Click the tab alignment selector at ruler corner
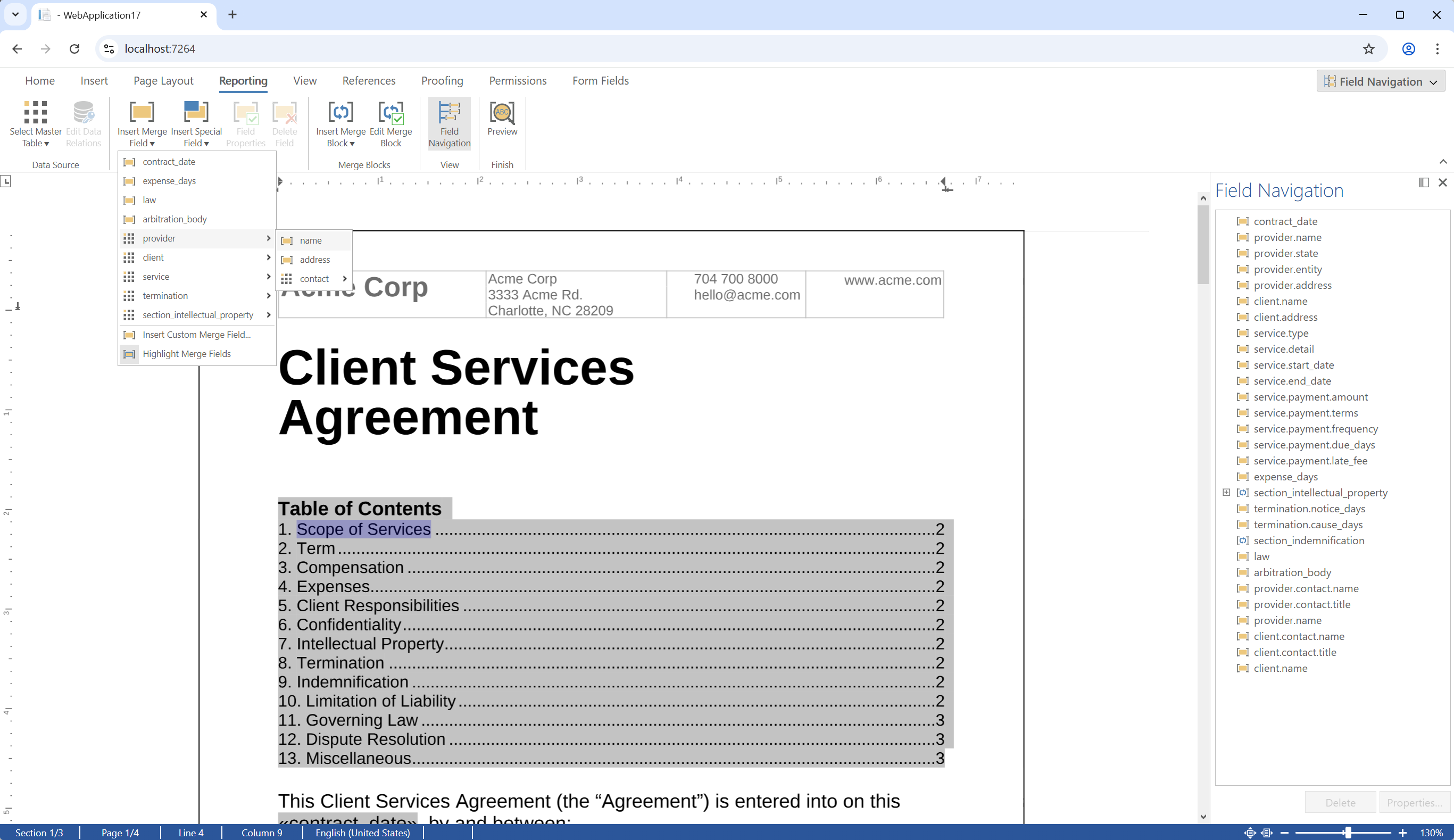1454x840 pixels. (6, 182)
